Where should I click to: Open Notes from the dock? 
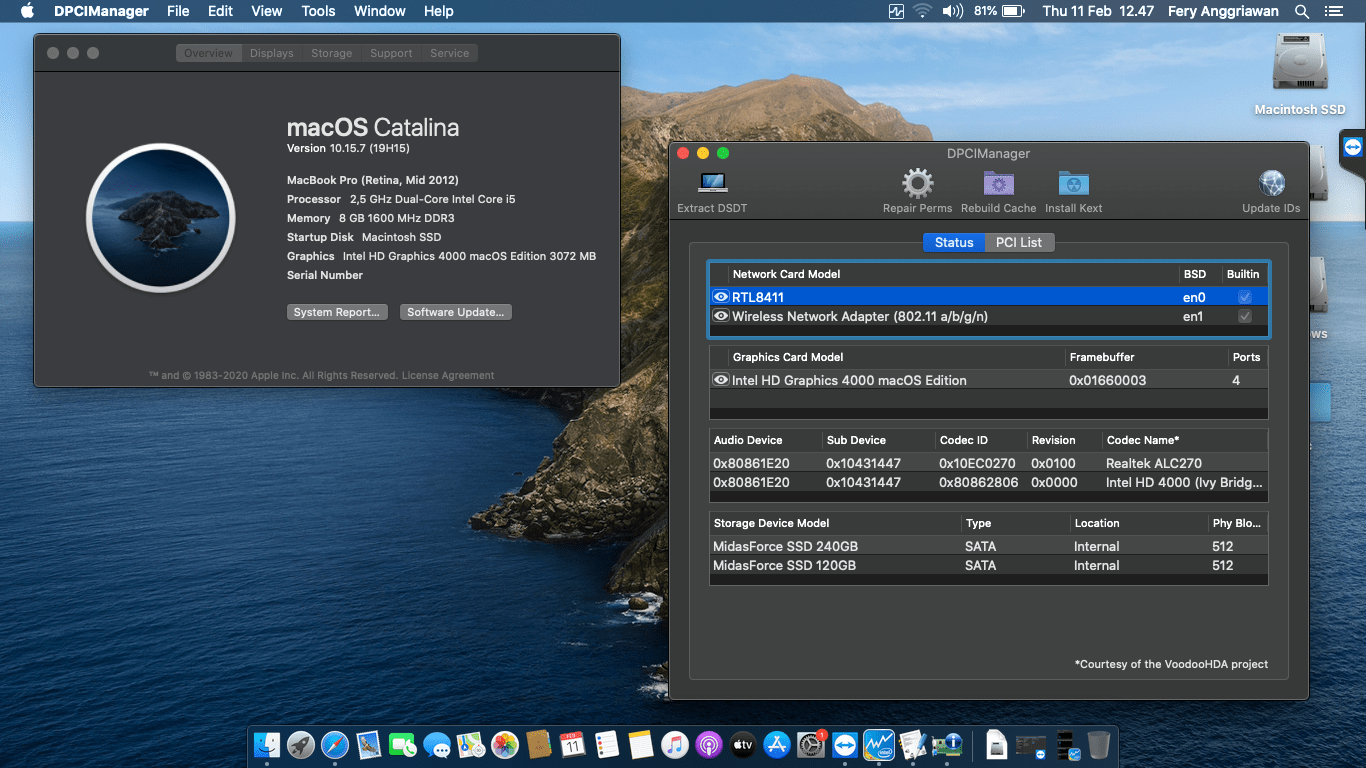pos(640,744)
